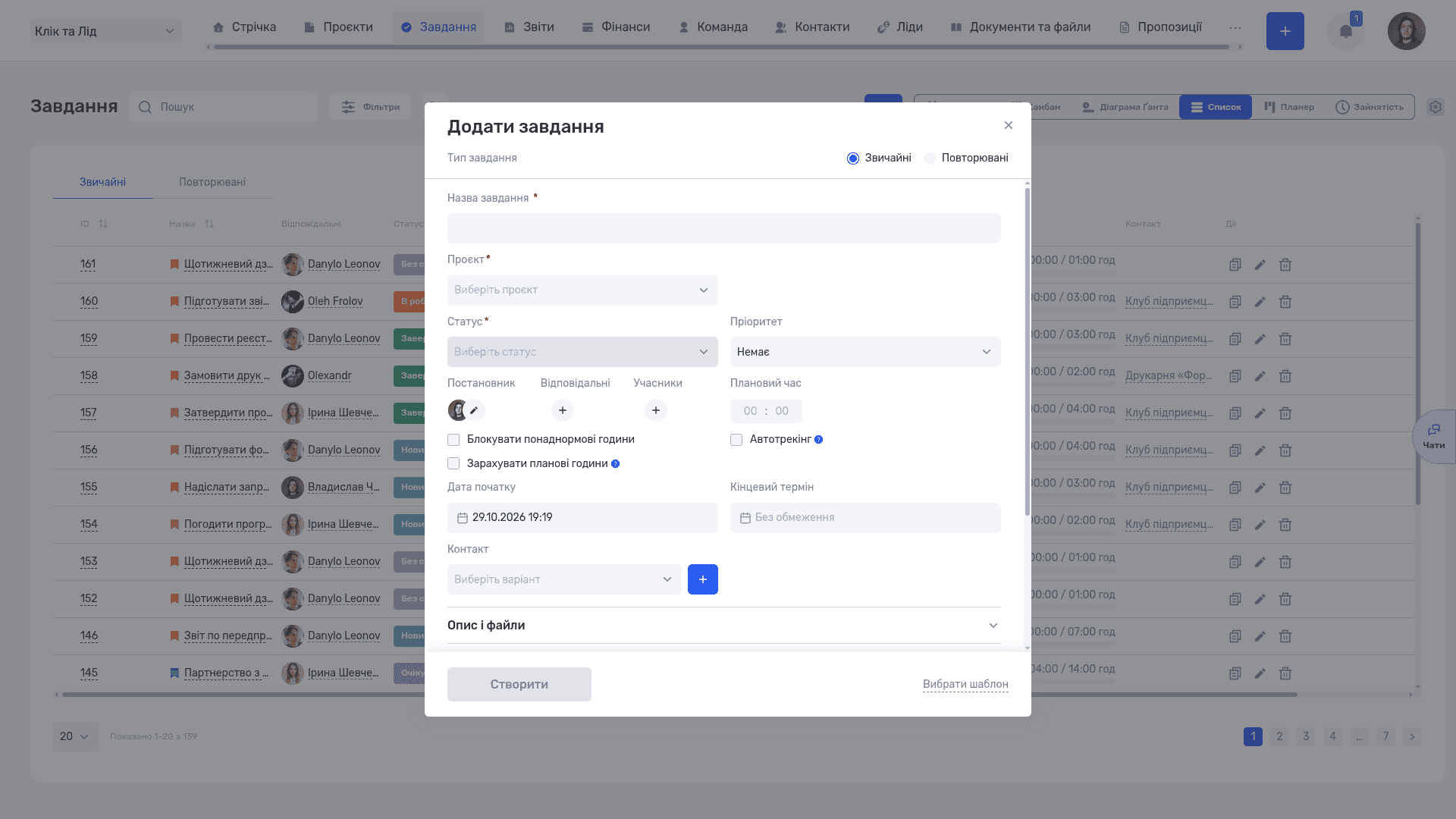Duplicate task 161 using copy icon

1235,265
